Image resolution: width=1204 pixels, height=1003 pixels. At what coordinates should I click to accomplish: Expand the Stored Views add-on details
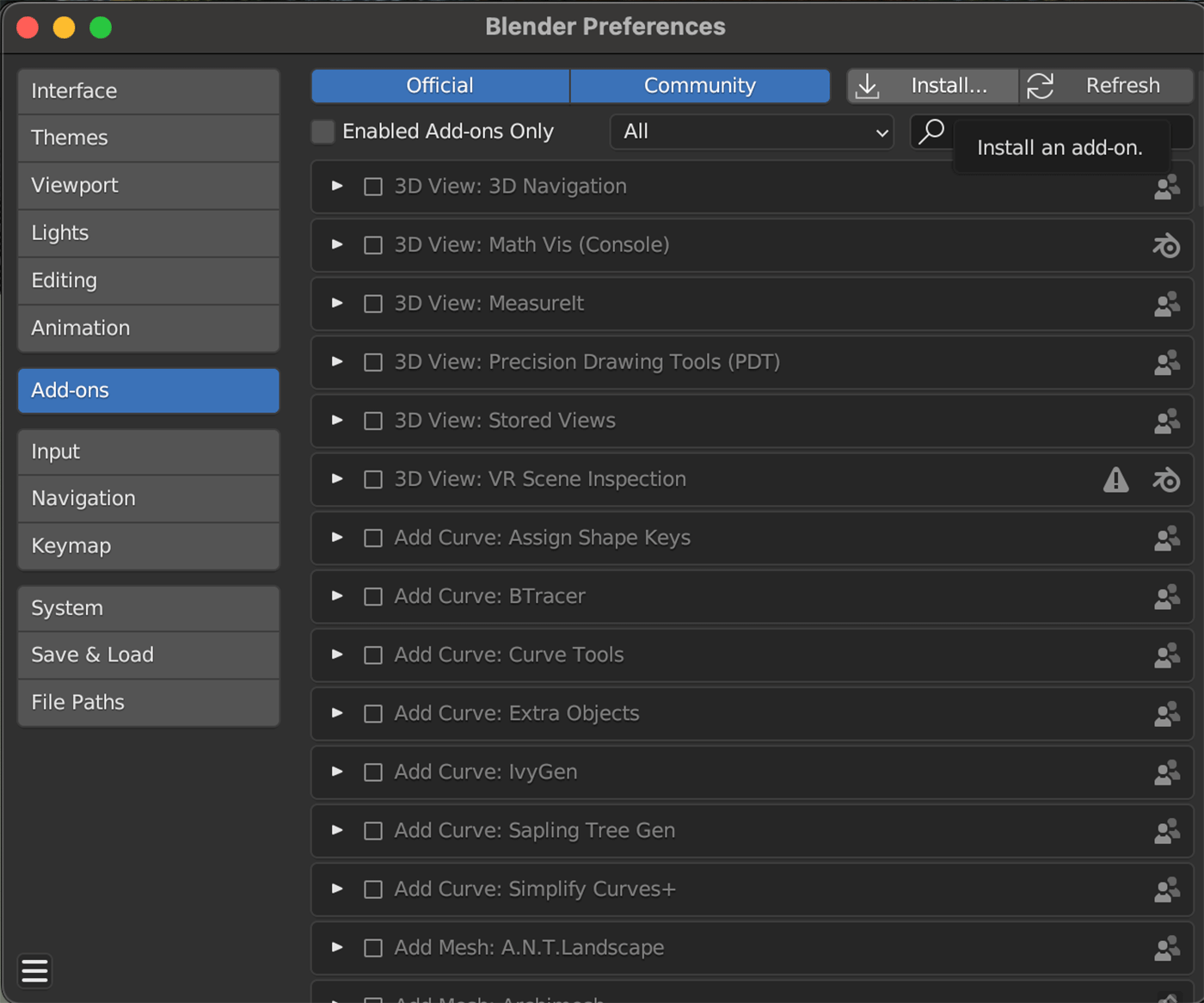[336, 421]
